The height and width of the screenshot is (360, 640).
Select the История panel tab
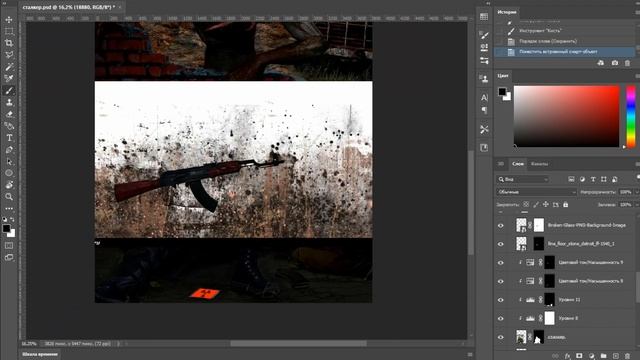point(507,12)
